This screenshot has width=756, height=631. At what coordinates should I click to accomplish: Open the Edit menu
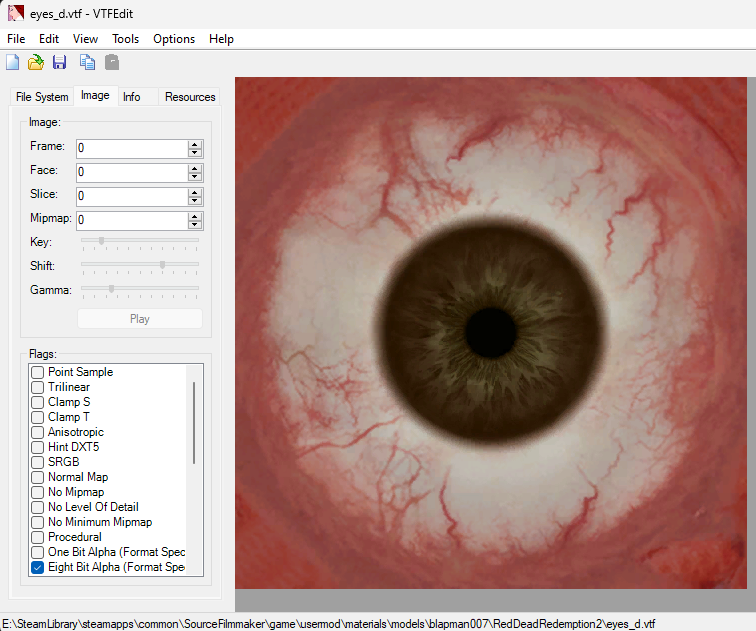coord(49,39)
